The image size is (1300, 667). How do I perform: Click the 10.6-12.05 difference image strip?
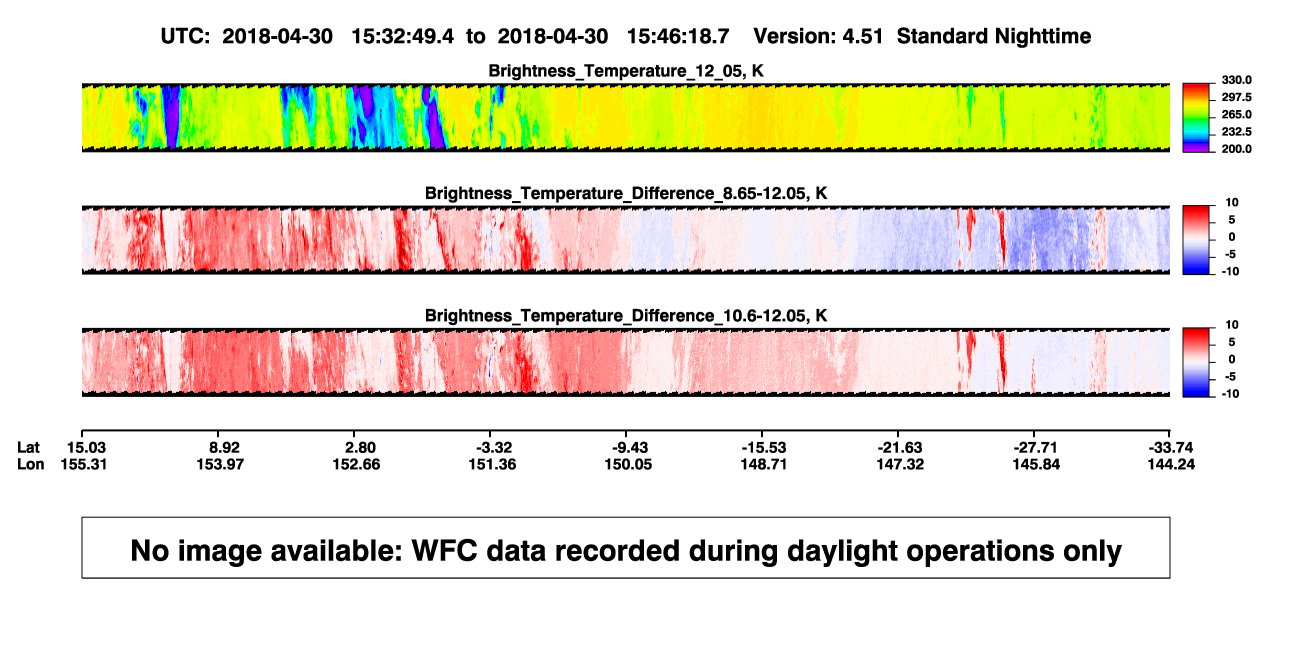coord(625,363)
